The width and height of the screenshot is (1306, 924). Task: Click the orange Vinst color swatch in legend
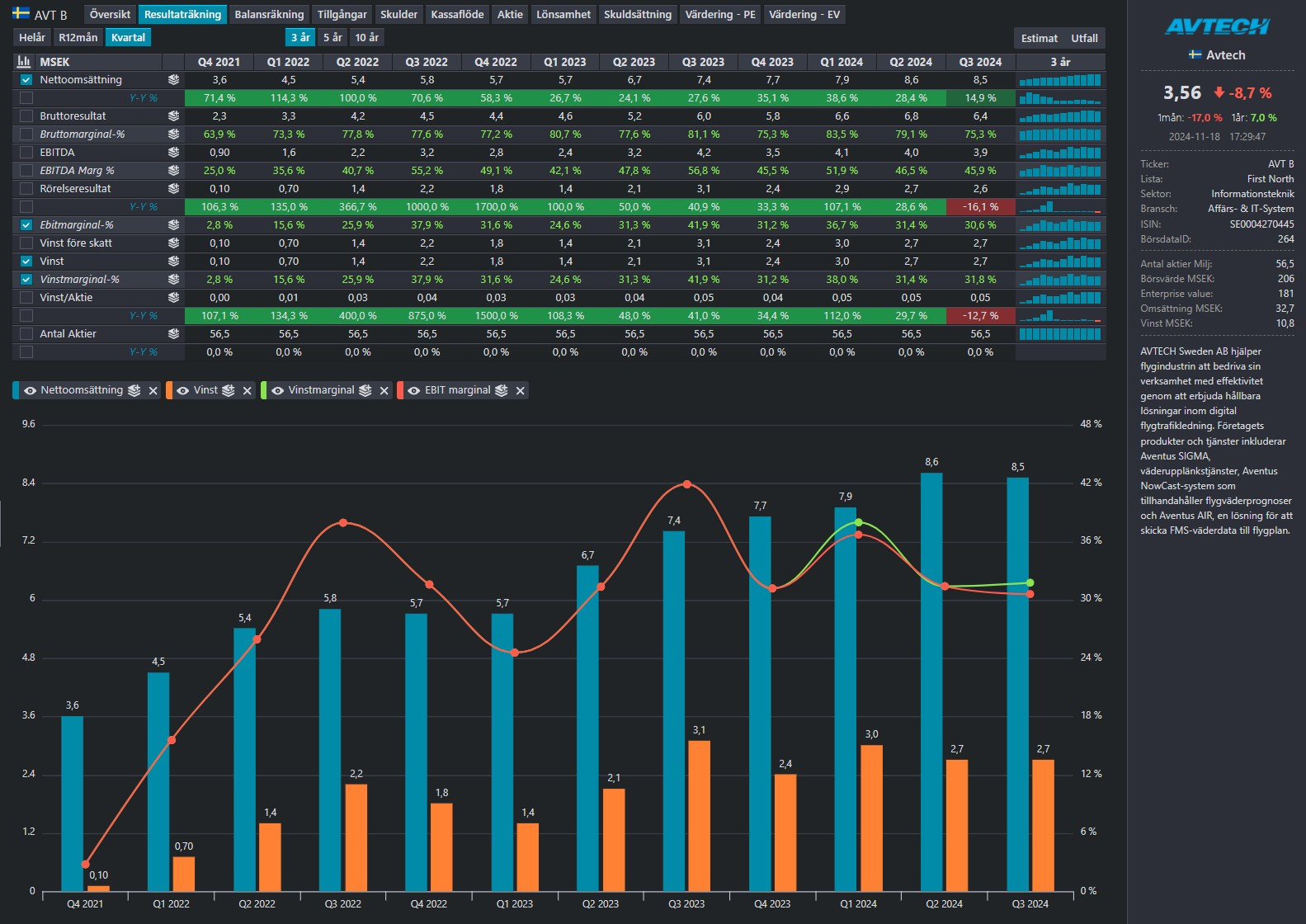[168, 390]
